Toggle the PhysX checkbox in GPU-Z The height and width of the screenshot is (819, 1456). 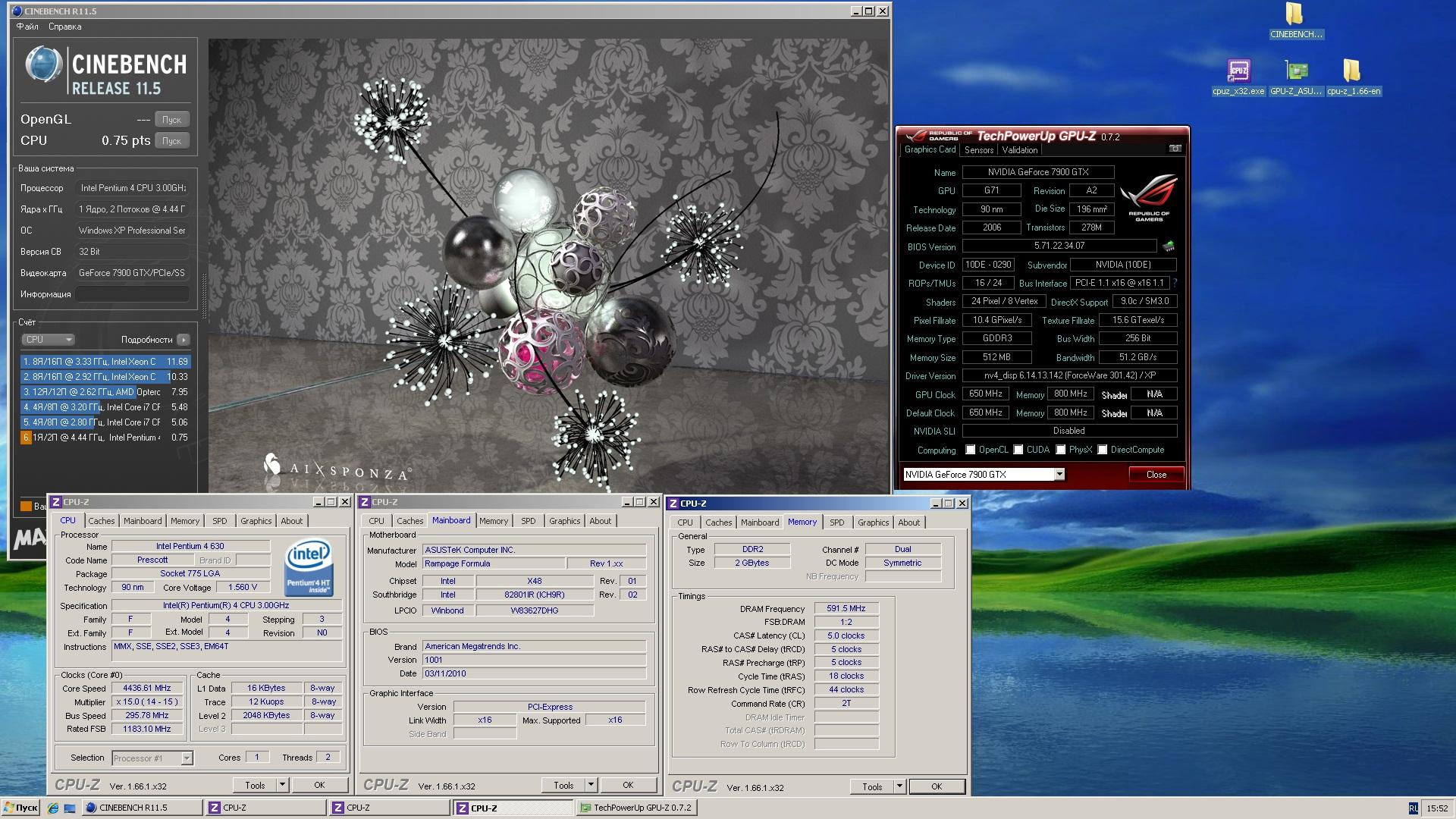coord(1061,450)
